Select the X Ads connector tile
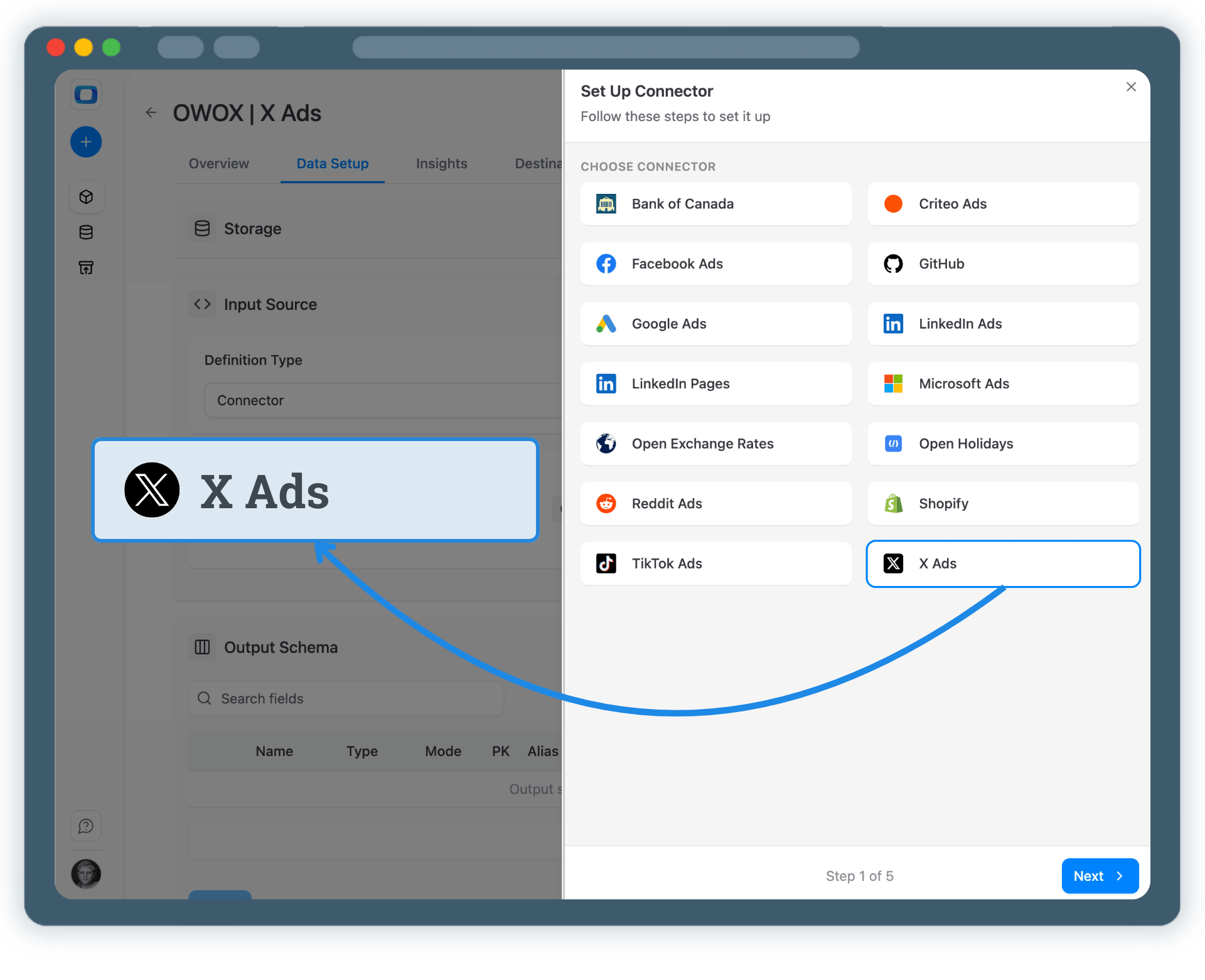 pyautogui.click(x=1002, y=563)
